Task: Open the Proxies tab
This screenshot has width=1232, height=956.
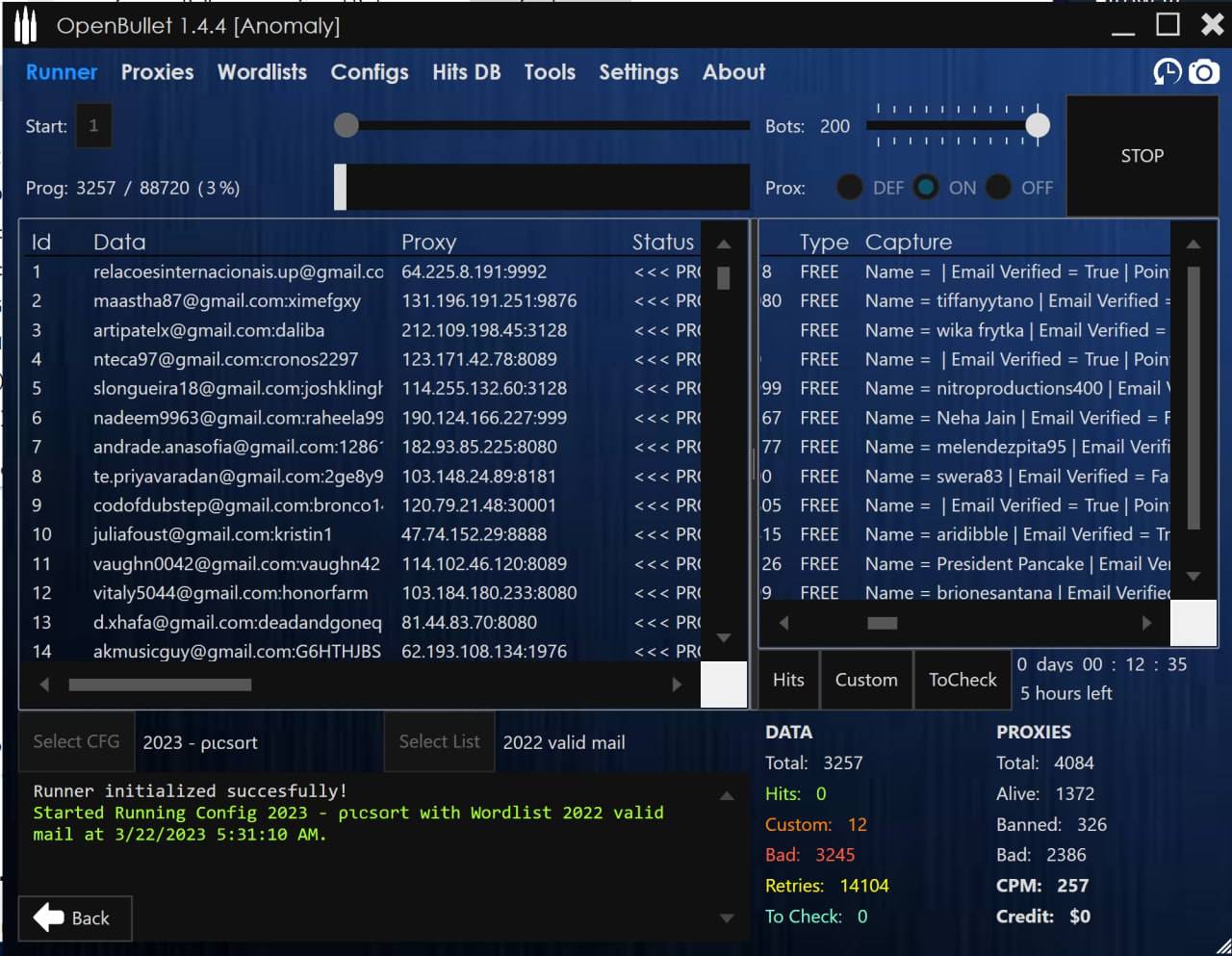Action: (157, 72)
